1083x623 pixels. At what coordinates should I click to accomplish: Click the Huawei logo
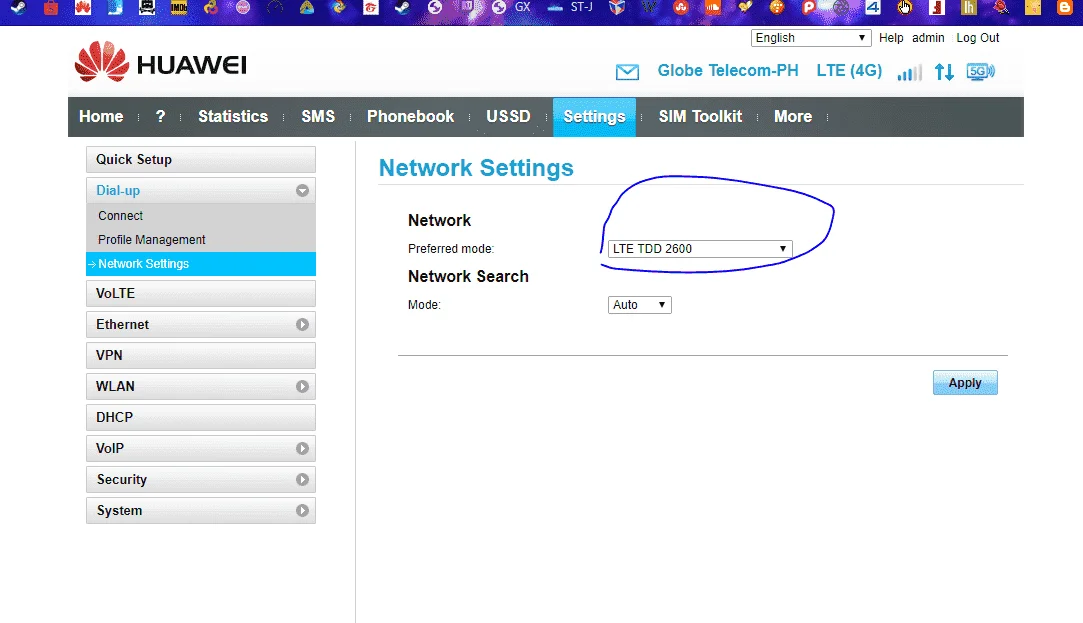tap(160, 62)
